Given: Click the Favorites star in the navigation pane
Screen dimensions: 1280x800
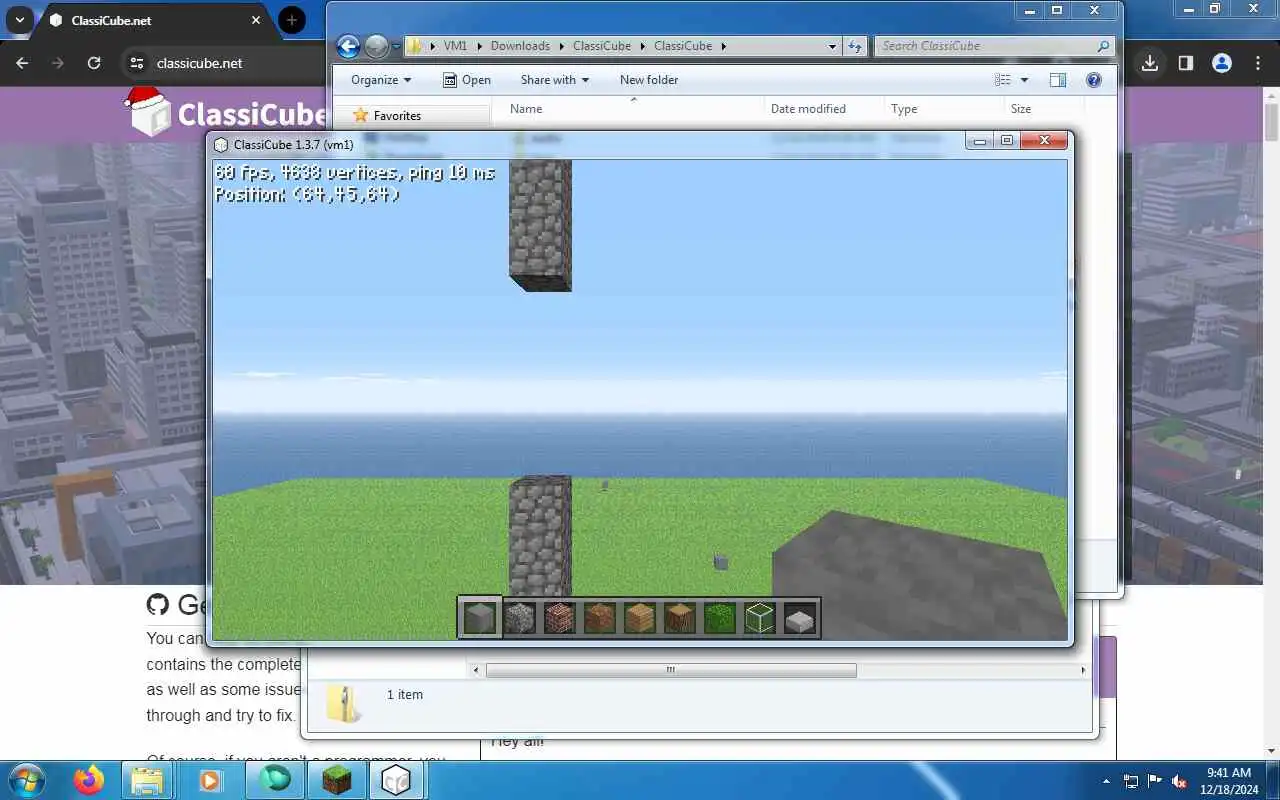Looking at the screenshot, I should 361,116.
